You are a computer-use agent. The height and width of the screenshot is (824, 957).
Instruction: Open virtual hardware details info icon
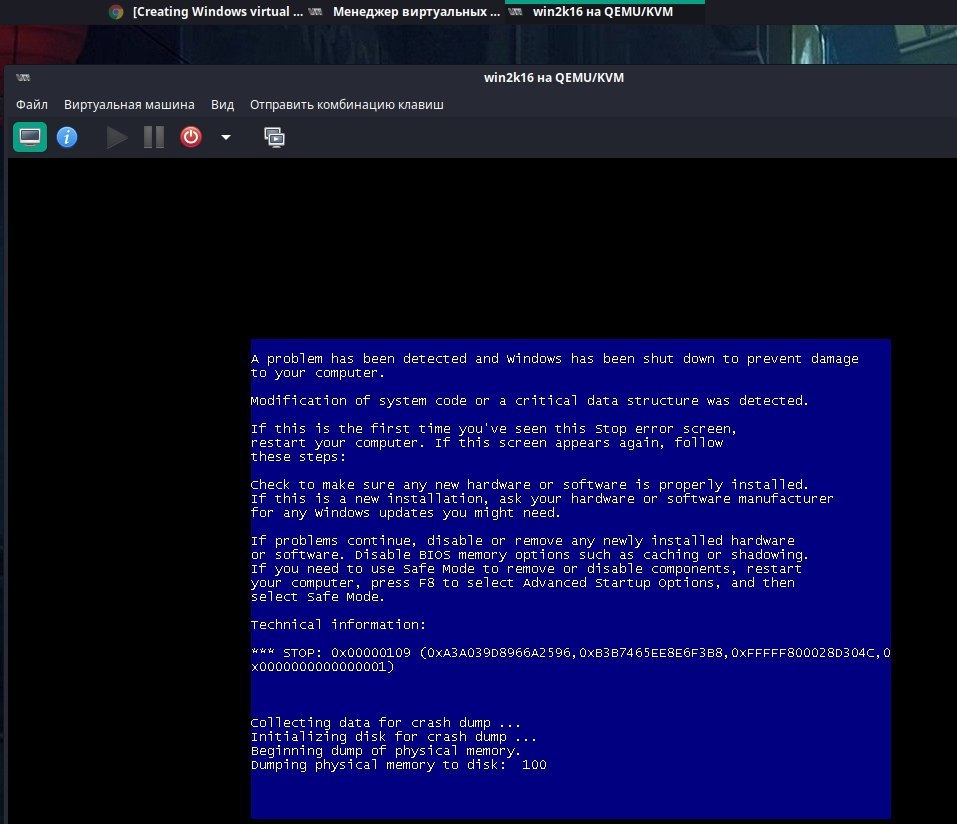(67, 137)
